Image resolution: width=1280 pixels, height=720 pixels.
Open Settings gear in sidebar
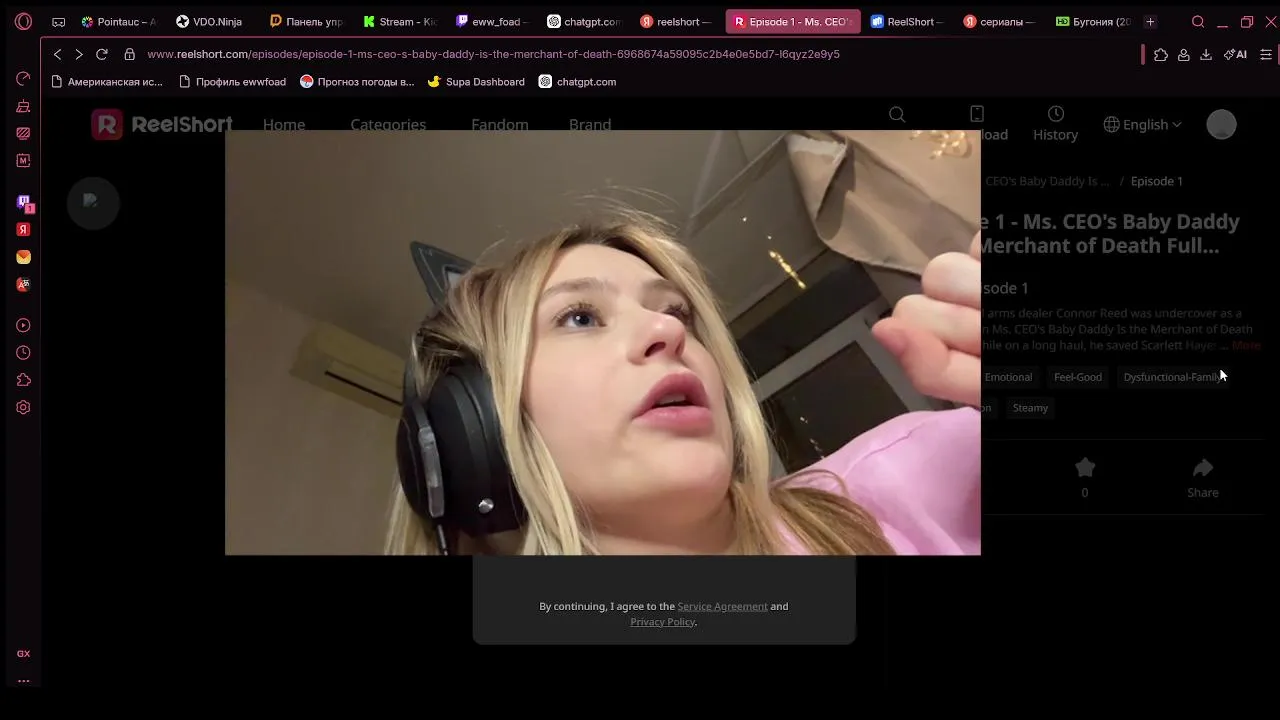(x=23, y=407)
